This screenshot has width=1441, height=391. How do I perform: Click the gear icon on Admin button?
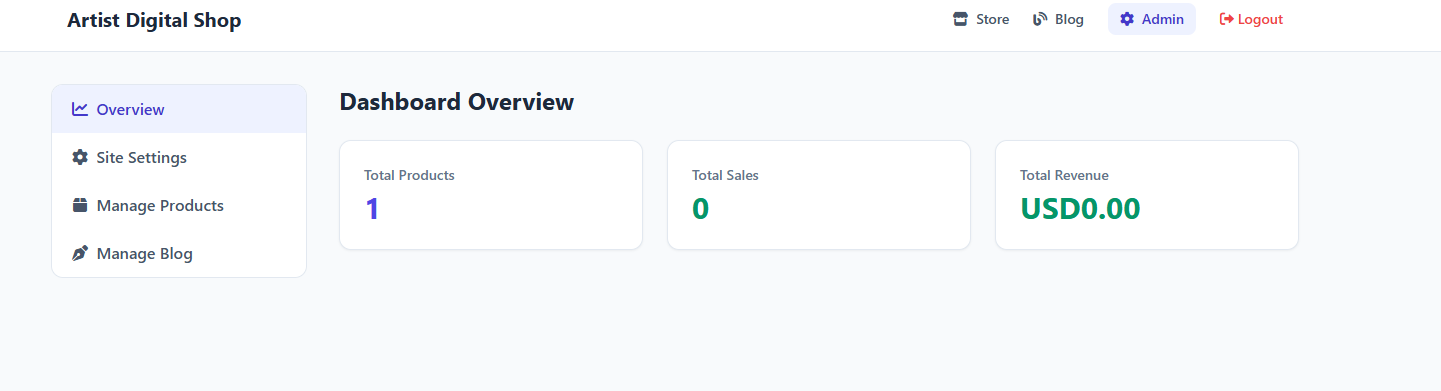[x=1127, y=19]
